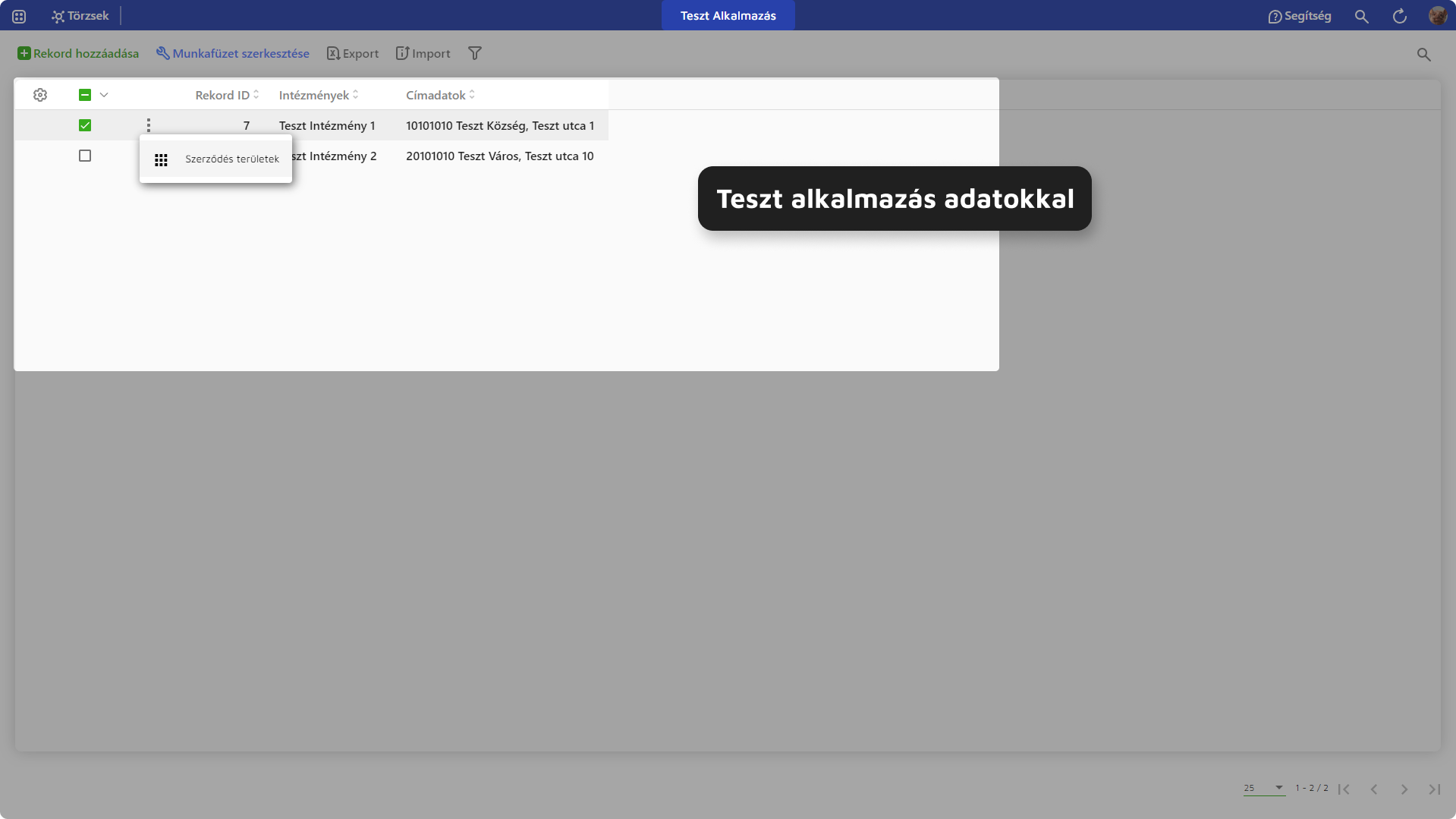Open three-dot menu for record 7

point(149,125)
